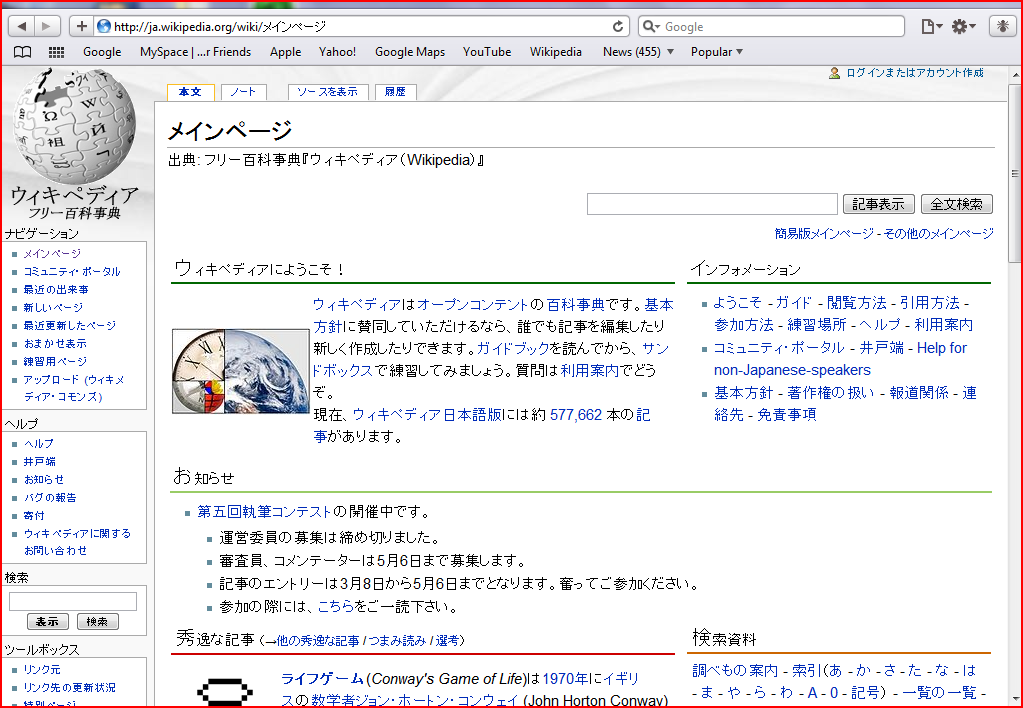
Task: Show all bookmarks book icon
Action: (x=23, y=52)
